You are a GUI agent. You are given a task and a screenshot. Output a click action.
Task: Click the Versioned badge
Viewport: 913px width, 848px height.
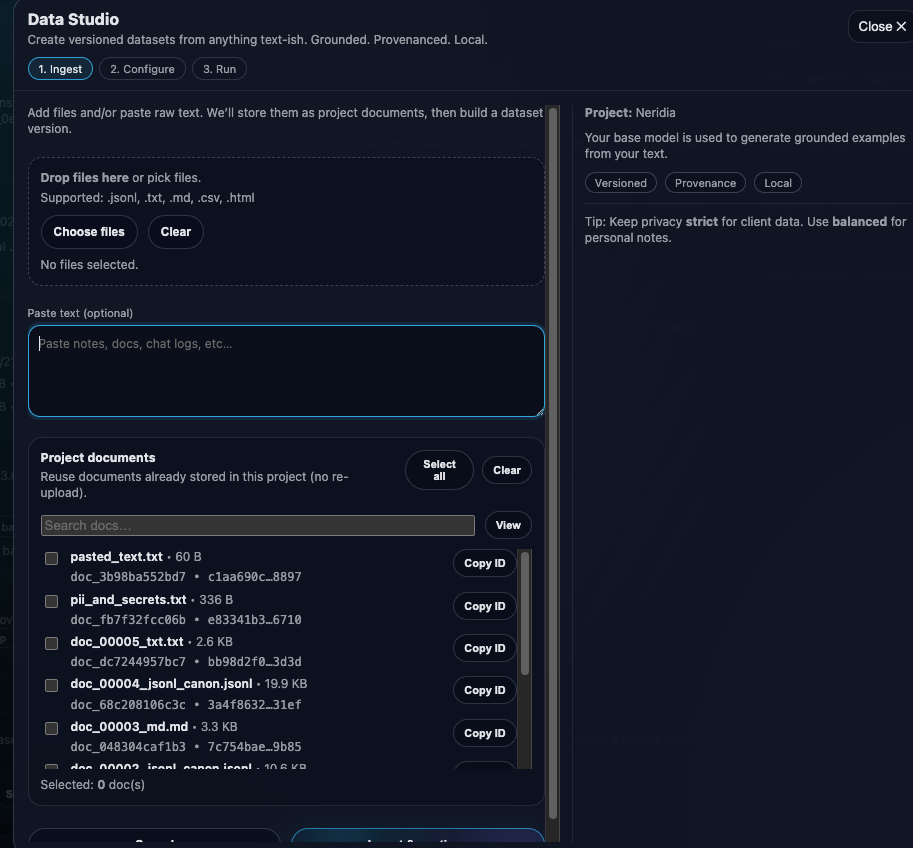click(x=620, y=182)
